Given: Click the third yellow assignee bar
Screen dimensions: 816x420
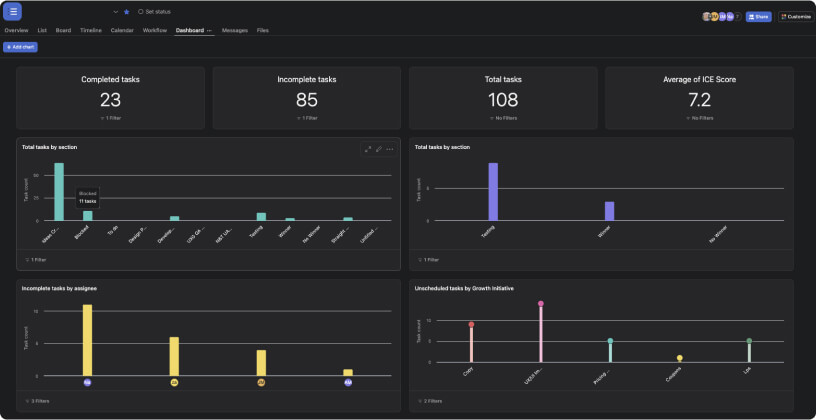Looking at the screenshot, I should [x=261, y=363].
